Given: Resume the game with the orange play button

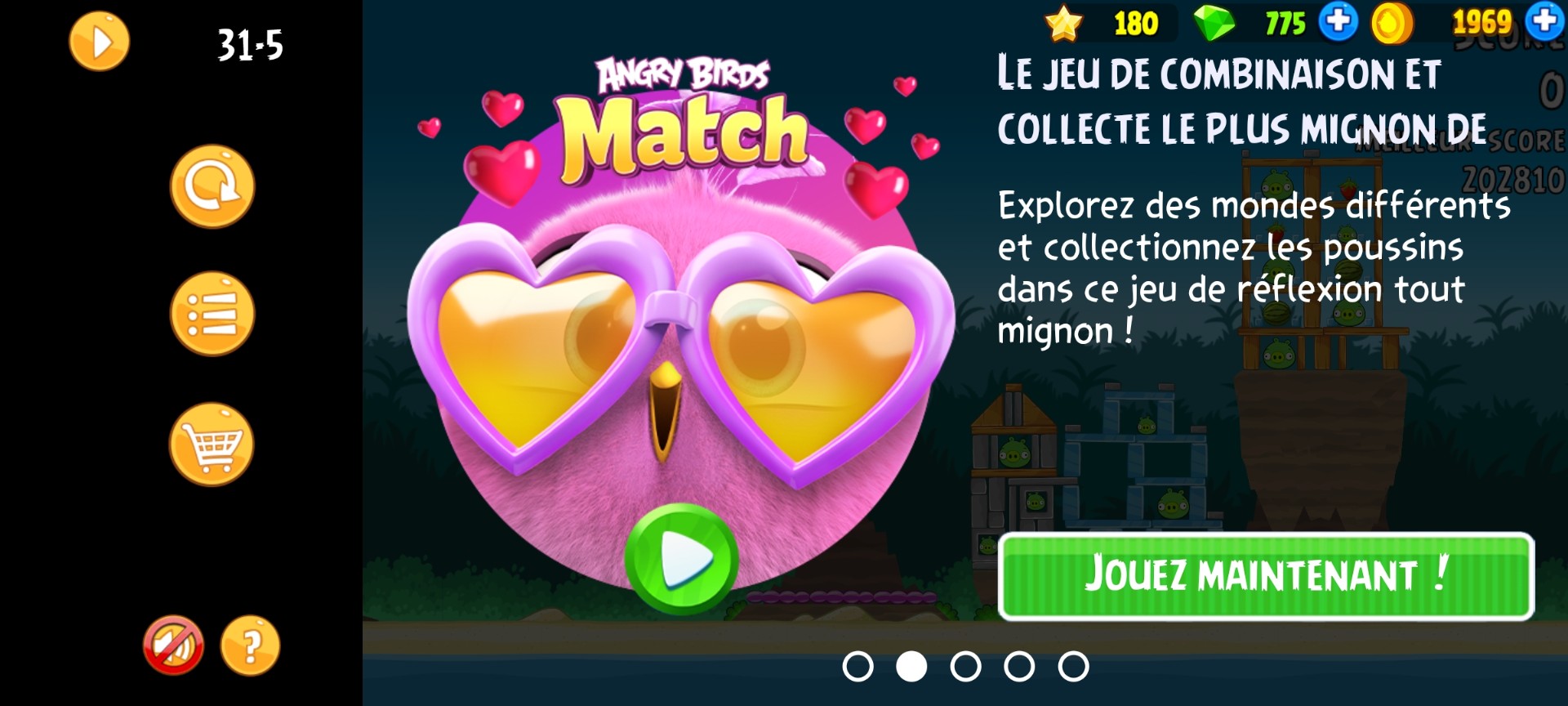Looking at the screenshot, I should click(x=99, y=42).
